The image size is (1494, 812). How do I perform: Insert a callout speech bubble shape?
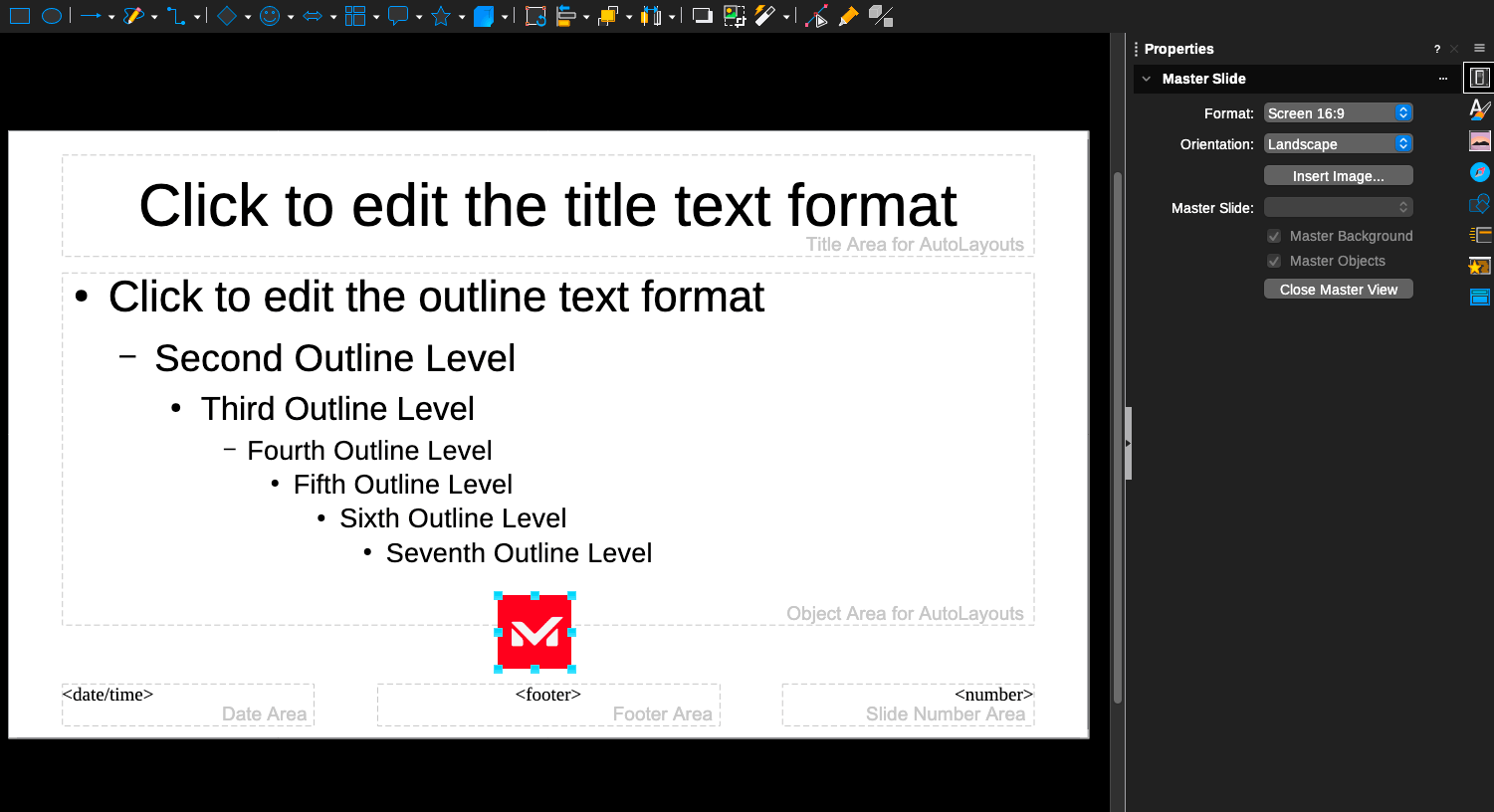pyautogui.click(x=398, y=16)
